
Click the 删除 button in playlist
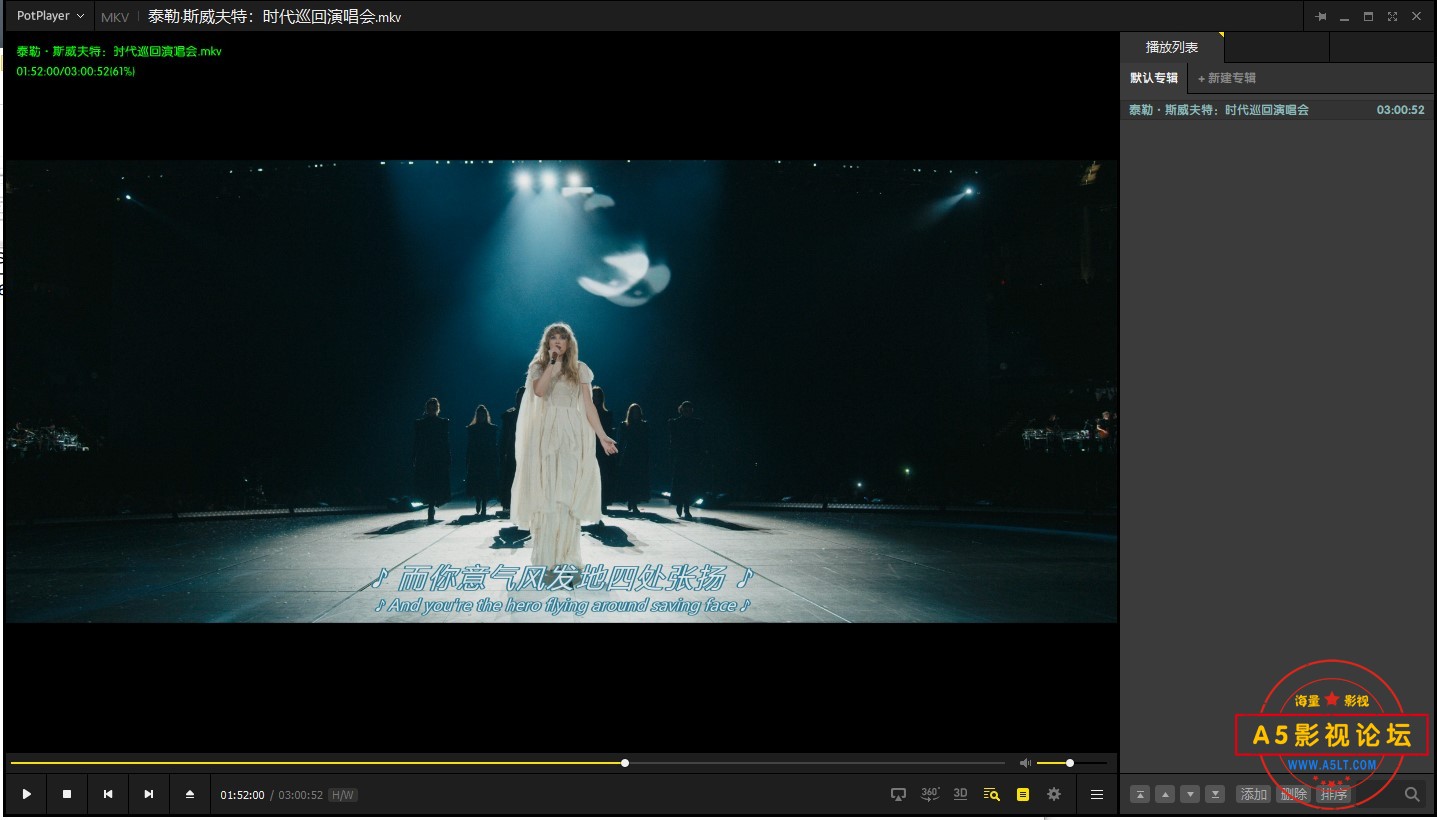click(1293, 794)
